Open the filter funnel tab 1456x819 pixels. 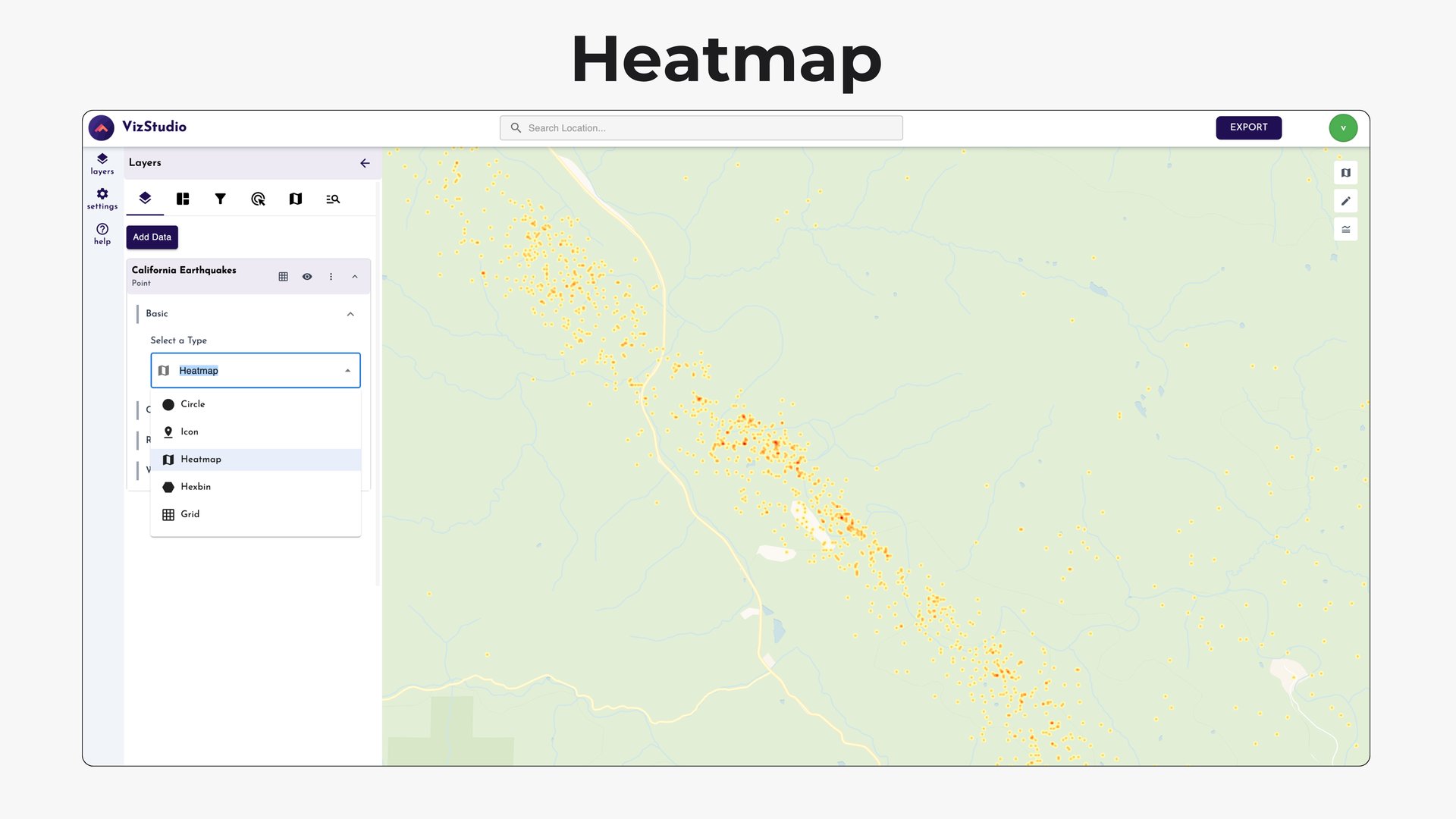(x=220, y=199)
